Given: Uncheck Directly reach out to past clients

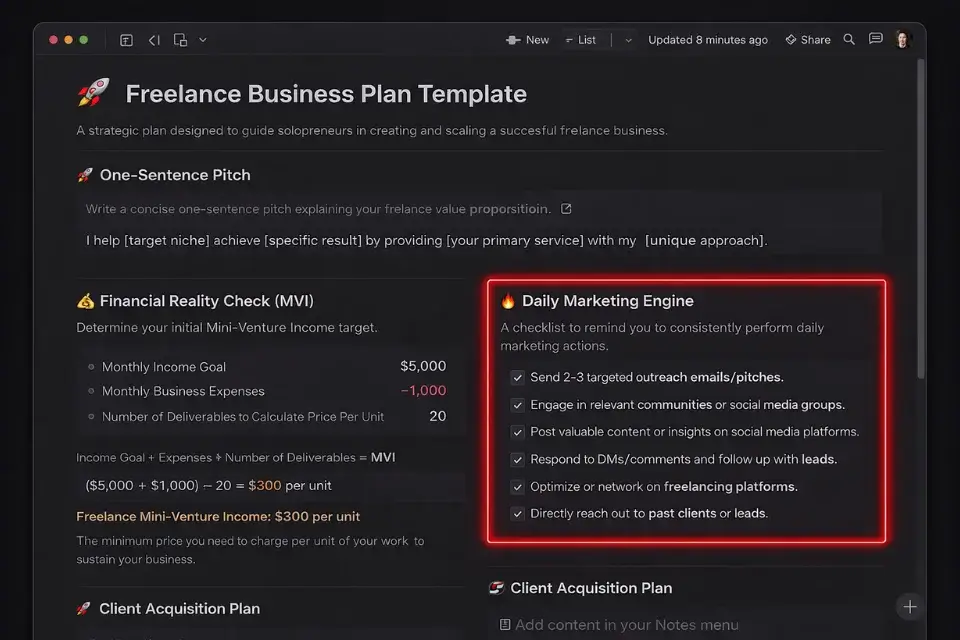Looking at the screenshot, I should coord(517,512).
